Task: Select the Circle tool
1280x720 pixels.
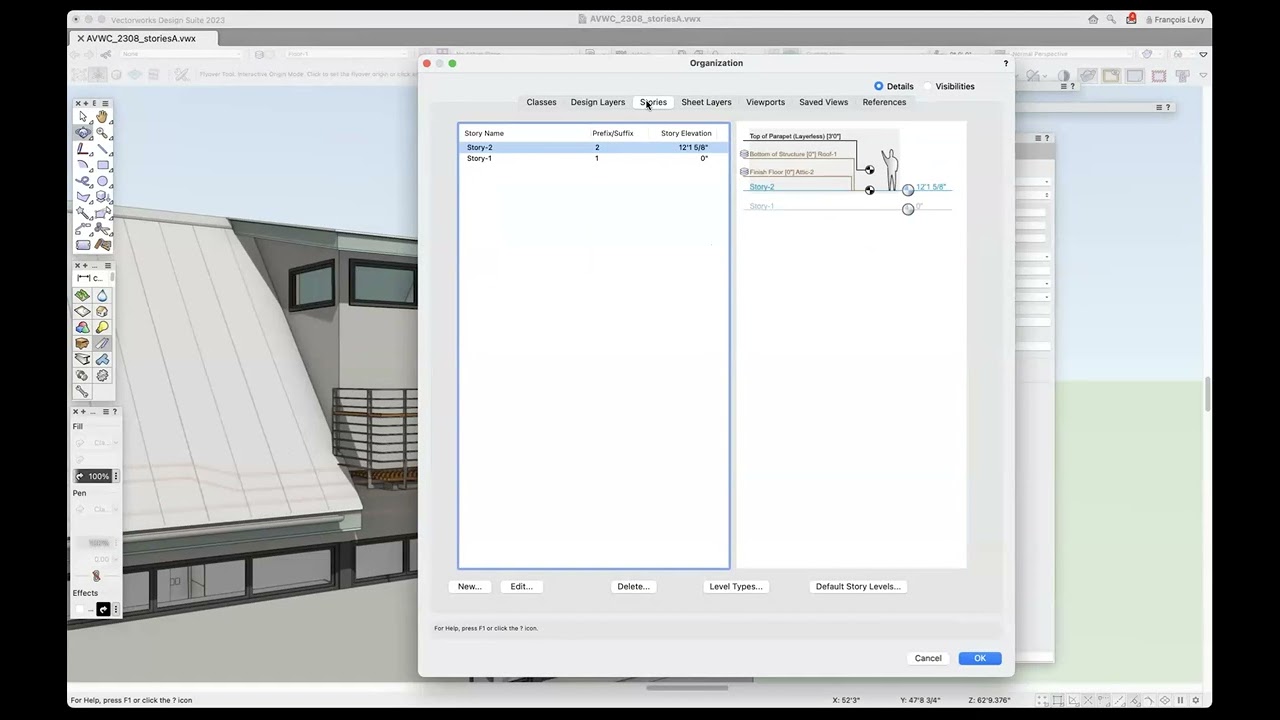Action: pos(102,181)
